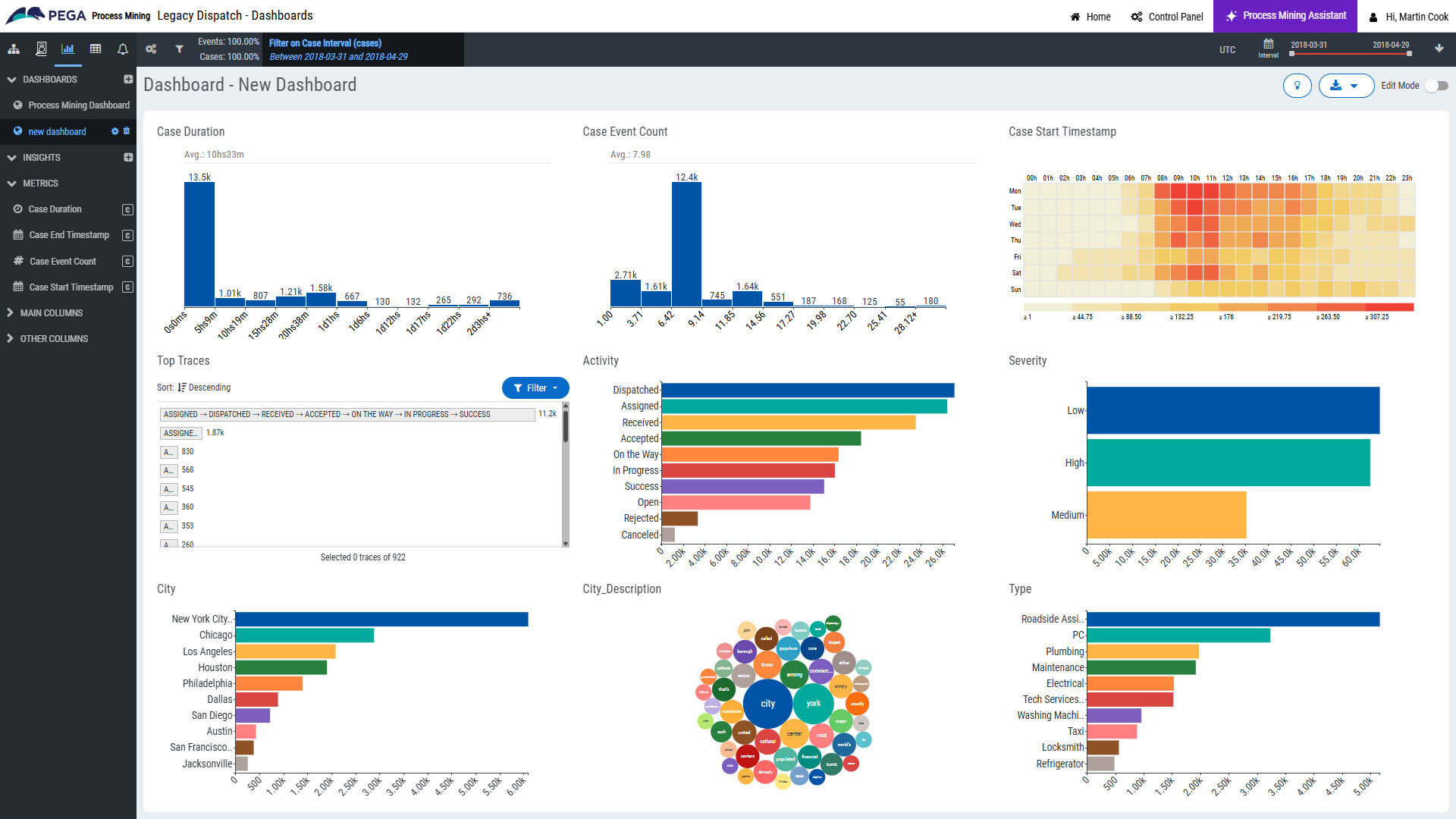Open the process map hierarchy view icon

[x=14, y=49]
